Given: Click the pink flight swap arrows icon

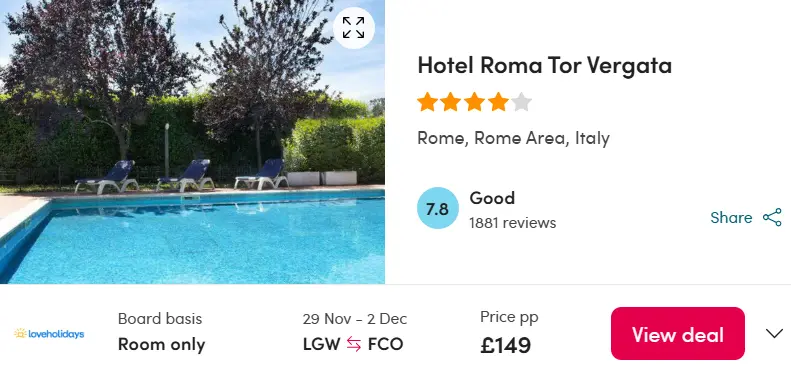Looking at the screenshot, I should point(354,344).
